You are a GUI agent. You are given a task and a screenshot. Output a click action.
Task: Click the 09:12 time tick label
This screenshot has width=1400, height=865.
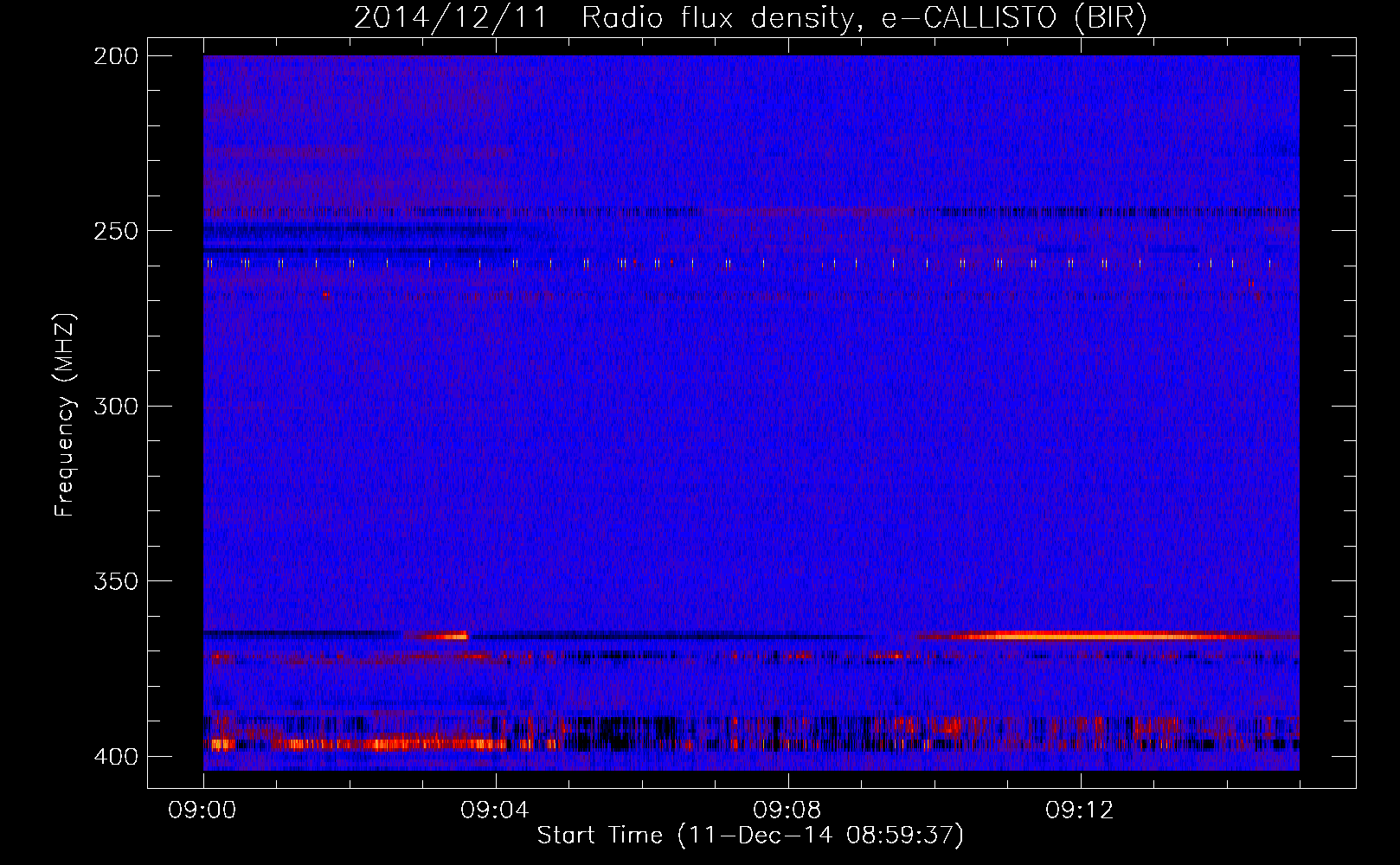click(x=1081, y=811)
